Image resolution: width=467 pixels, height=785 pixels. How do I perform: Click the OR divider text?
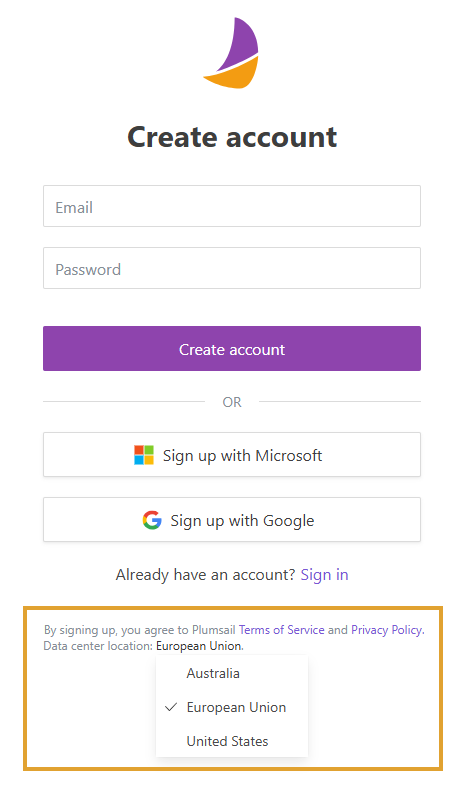(x=232, y=402)
